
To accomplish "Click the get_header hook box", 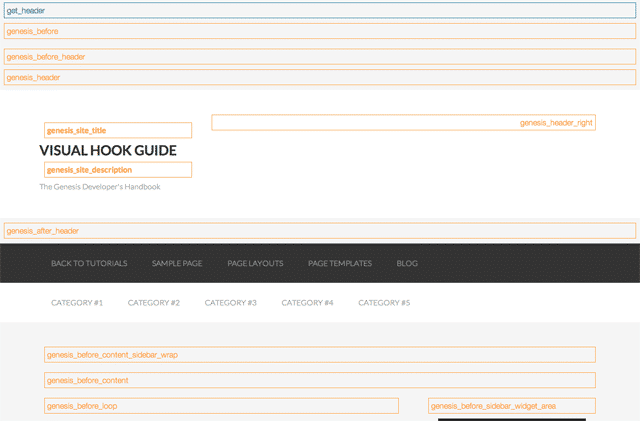I will (x=320, y=11).
